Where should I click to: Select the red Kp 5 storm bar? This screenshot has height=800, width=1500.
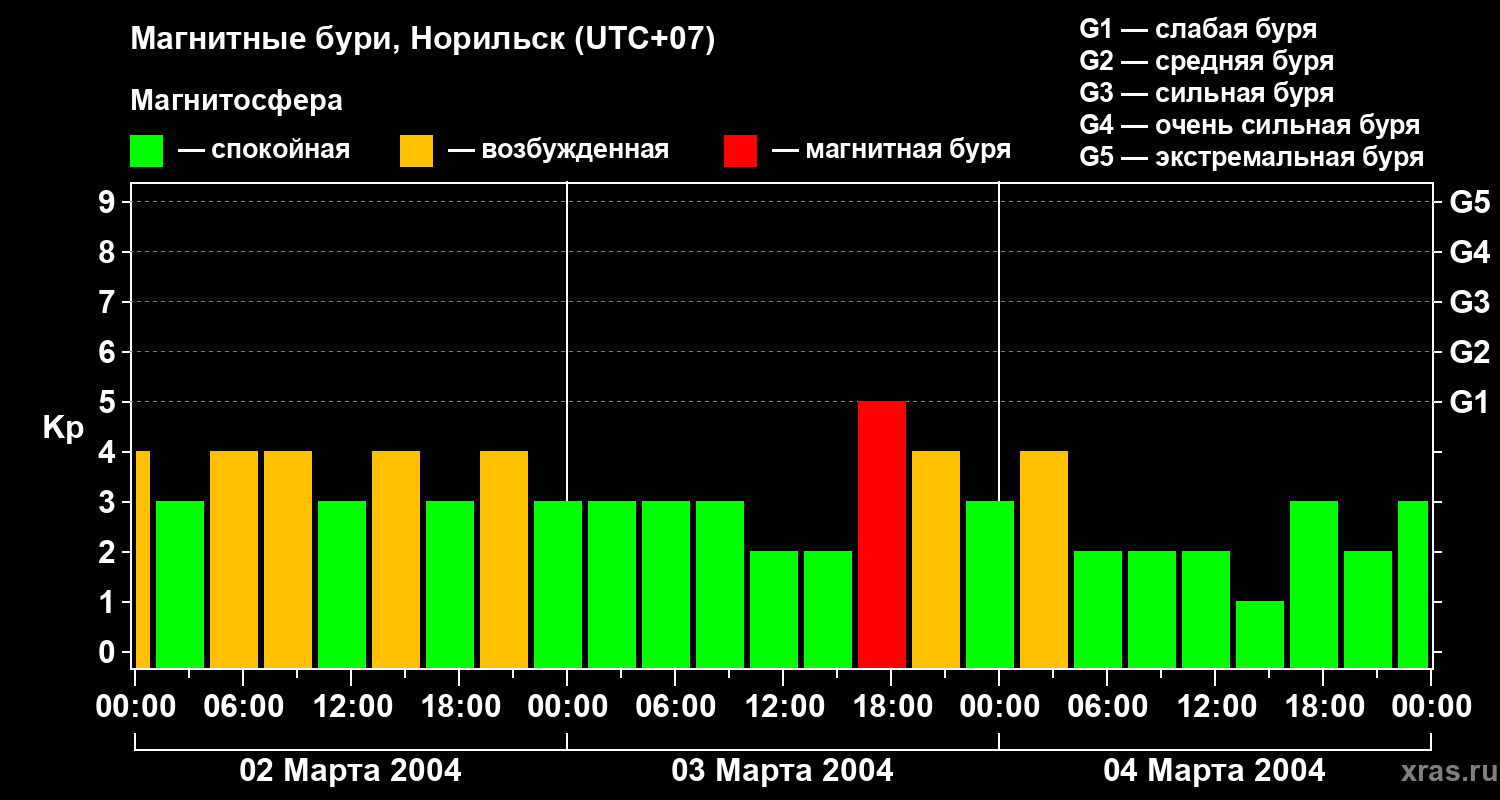(882, 534)
